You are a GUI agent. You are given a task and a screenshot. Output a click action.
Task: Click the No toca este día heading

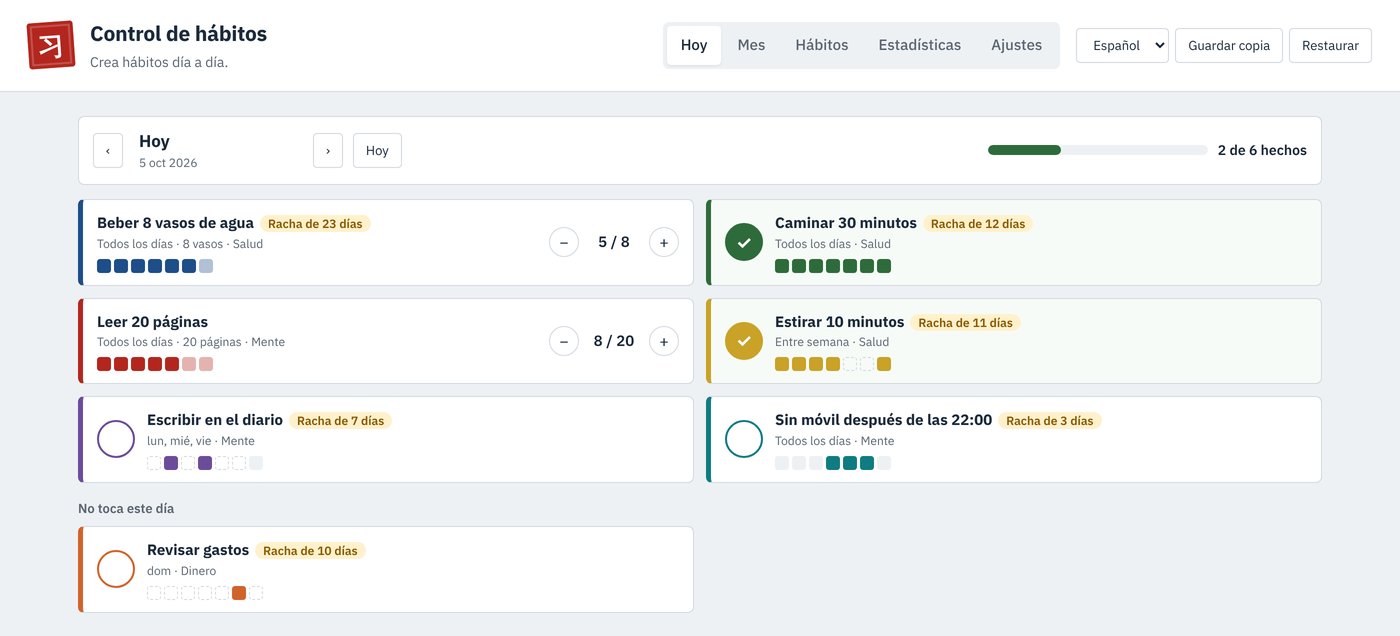(126, 509)
